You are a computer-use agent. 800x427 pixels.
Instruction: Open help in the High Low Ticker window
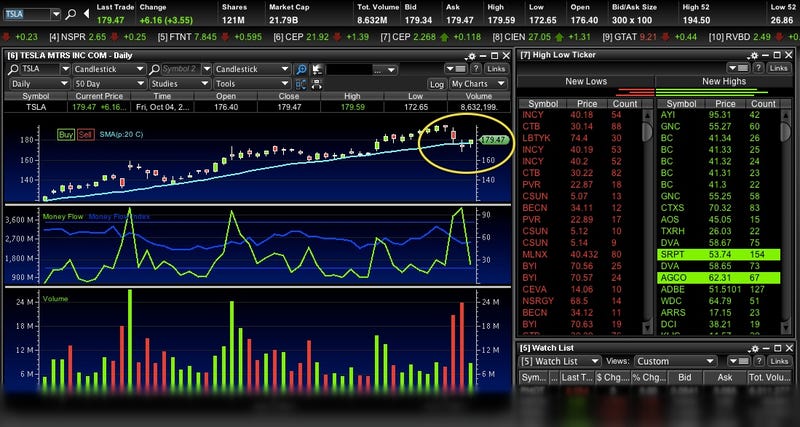coord(759,68)
